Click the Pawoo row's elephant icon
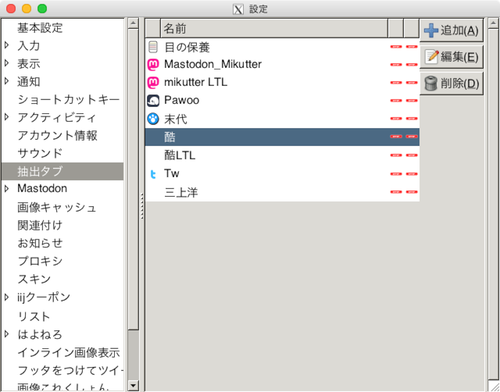 point(153,100)
